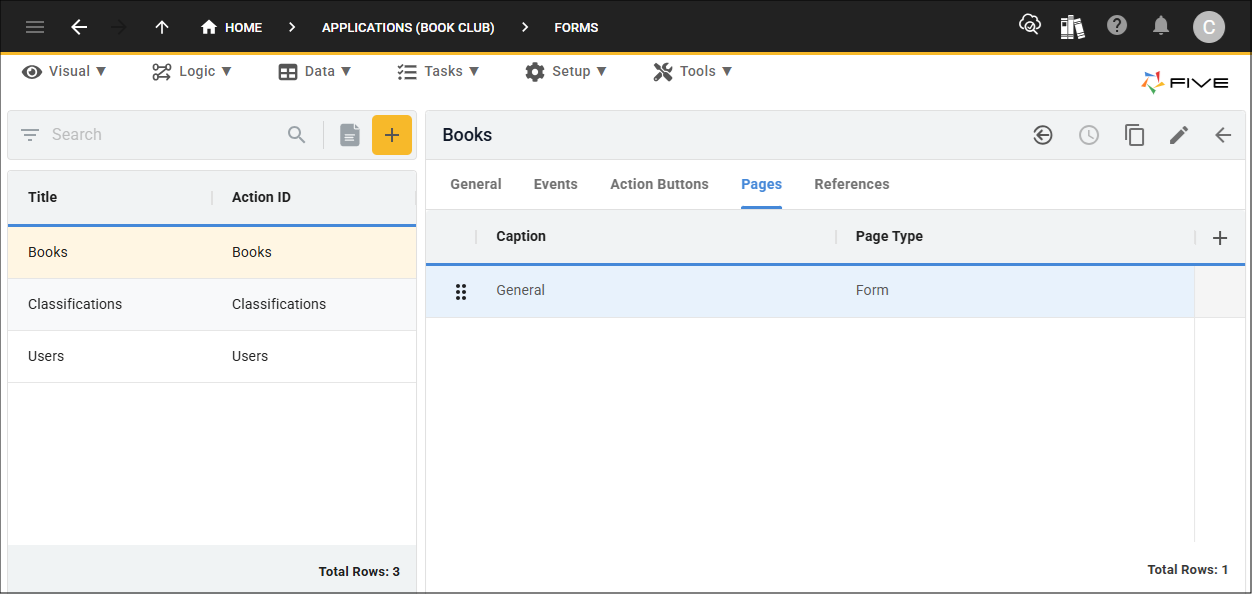Select the Books row in the forms list
The height and width of the screenshot is (594, 1252).
[x=212, y=252]
